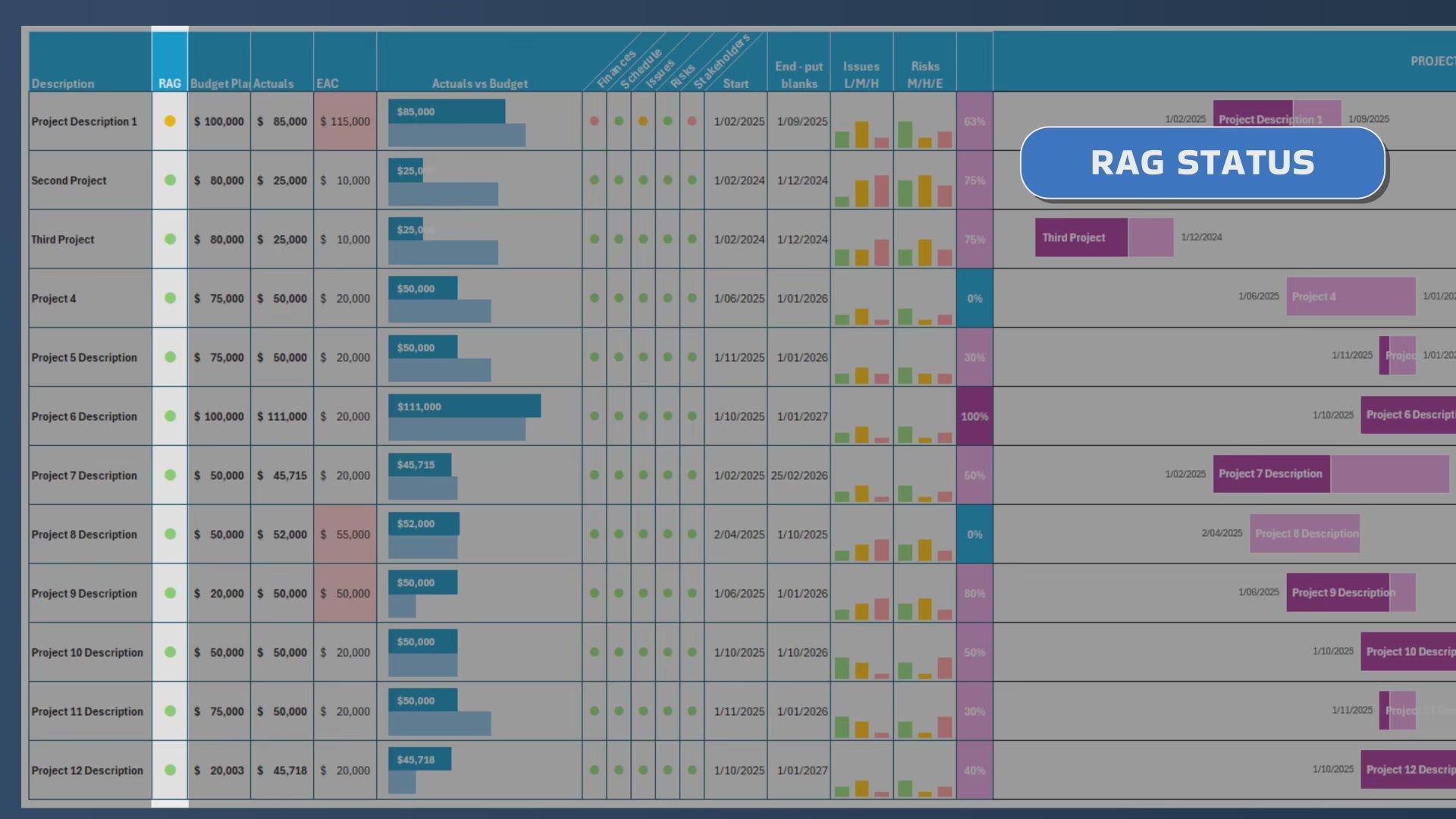The height and width of the screenshot is (819, 1456).
Task: Click the 0% progress cell for Project 4
Action: pyautogui.click(x=974, y=298)
